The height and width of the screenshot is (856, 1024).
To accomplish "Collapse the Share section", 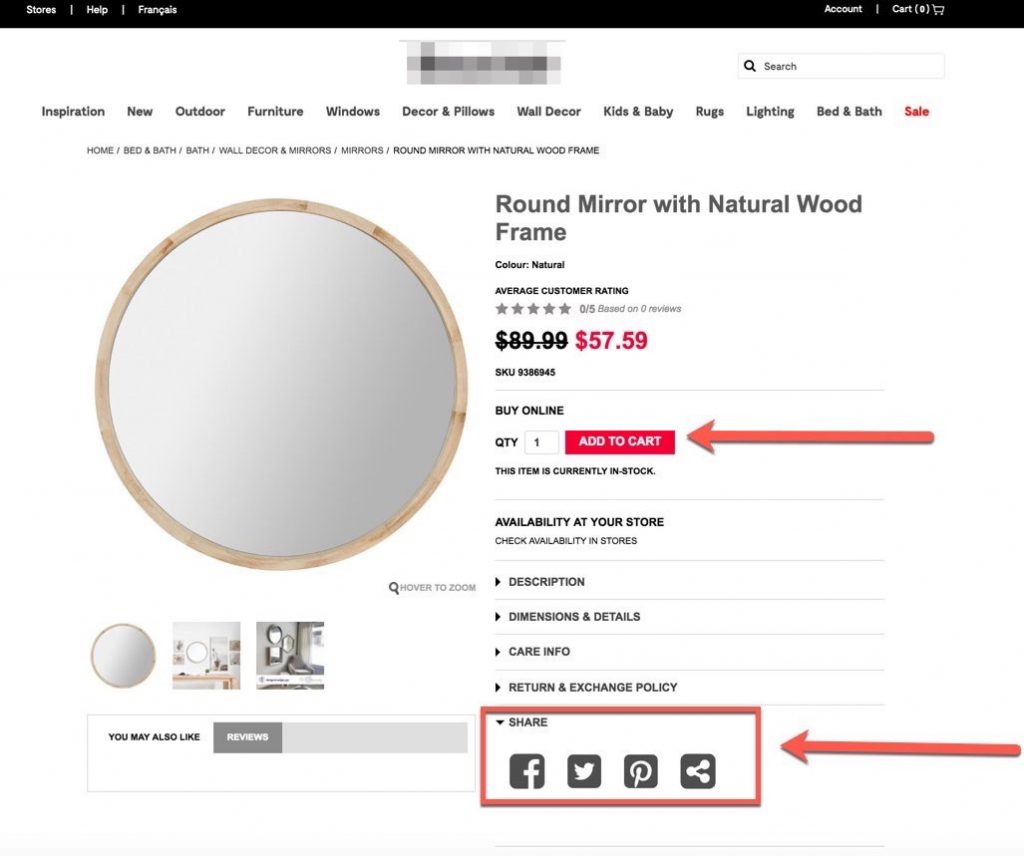I will pos(527,722).
